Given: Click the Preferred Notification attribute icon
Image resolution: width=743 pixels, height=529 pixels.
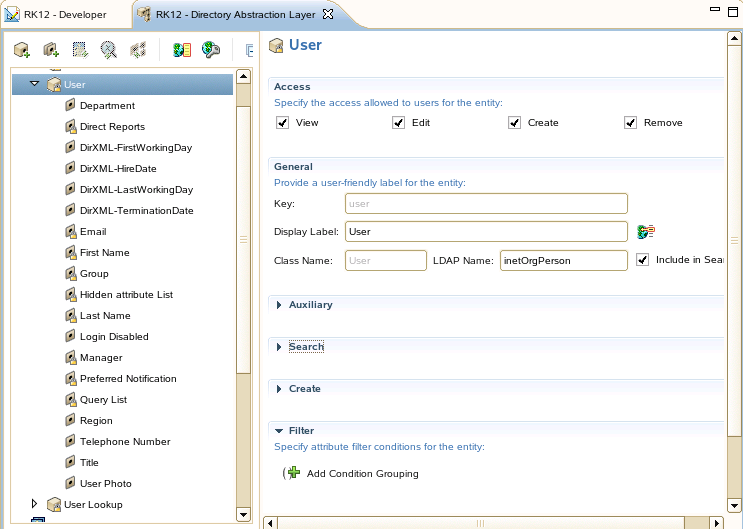Looking at the screenshot, I should tap(71, 378).
